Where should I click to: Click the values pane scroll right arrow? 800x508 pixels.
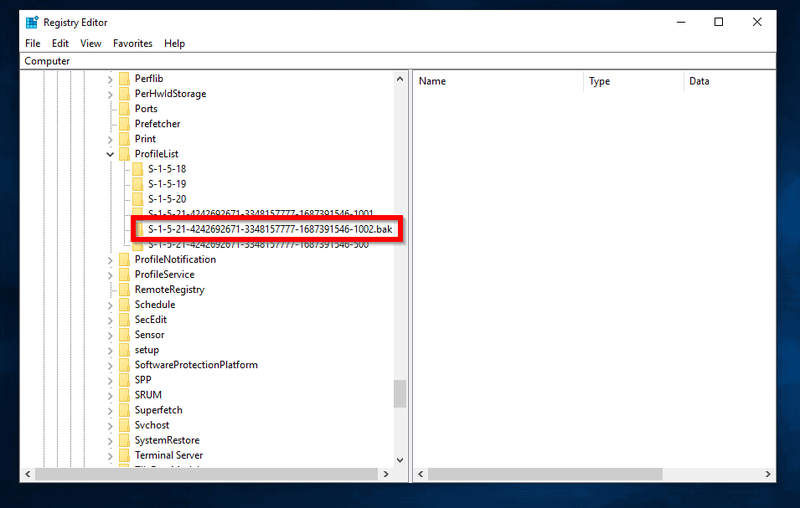(768, 474)
